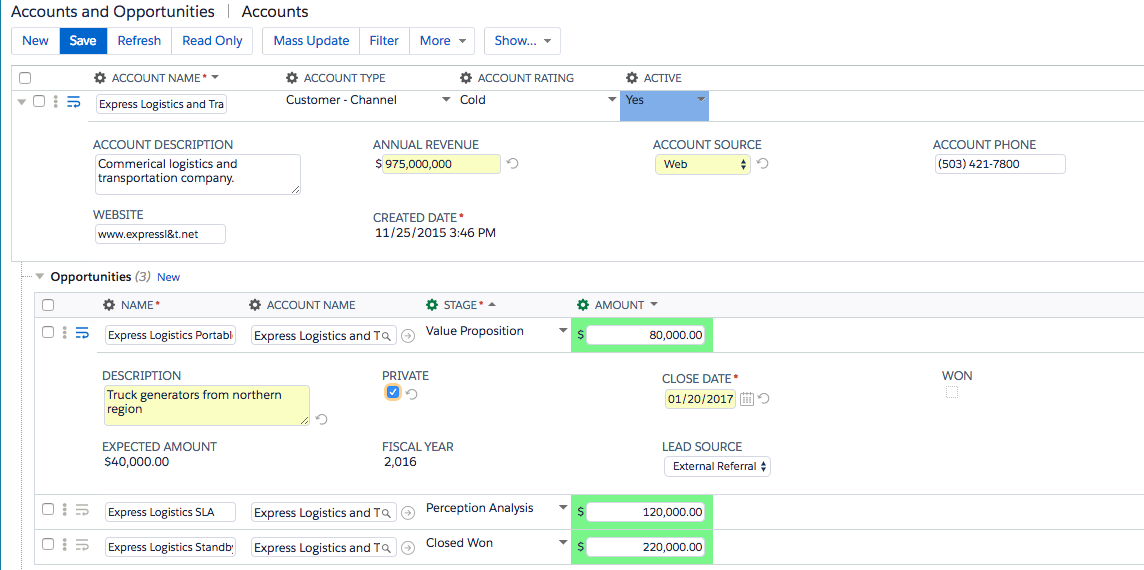The image size is (1144, 570).
Task: Select the Express Logistics Standby opportunity row checkbox
Action: pos(48,544)
